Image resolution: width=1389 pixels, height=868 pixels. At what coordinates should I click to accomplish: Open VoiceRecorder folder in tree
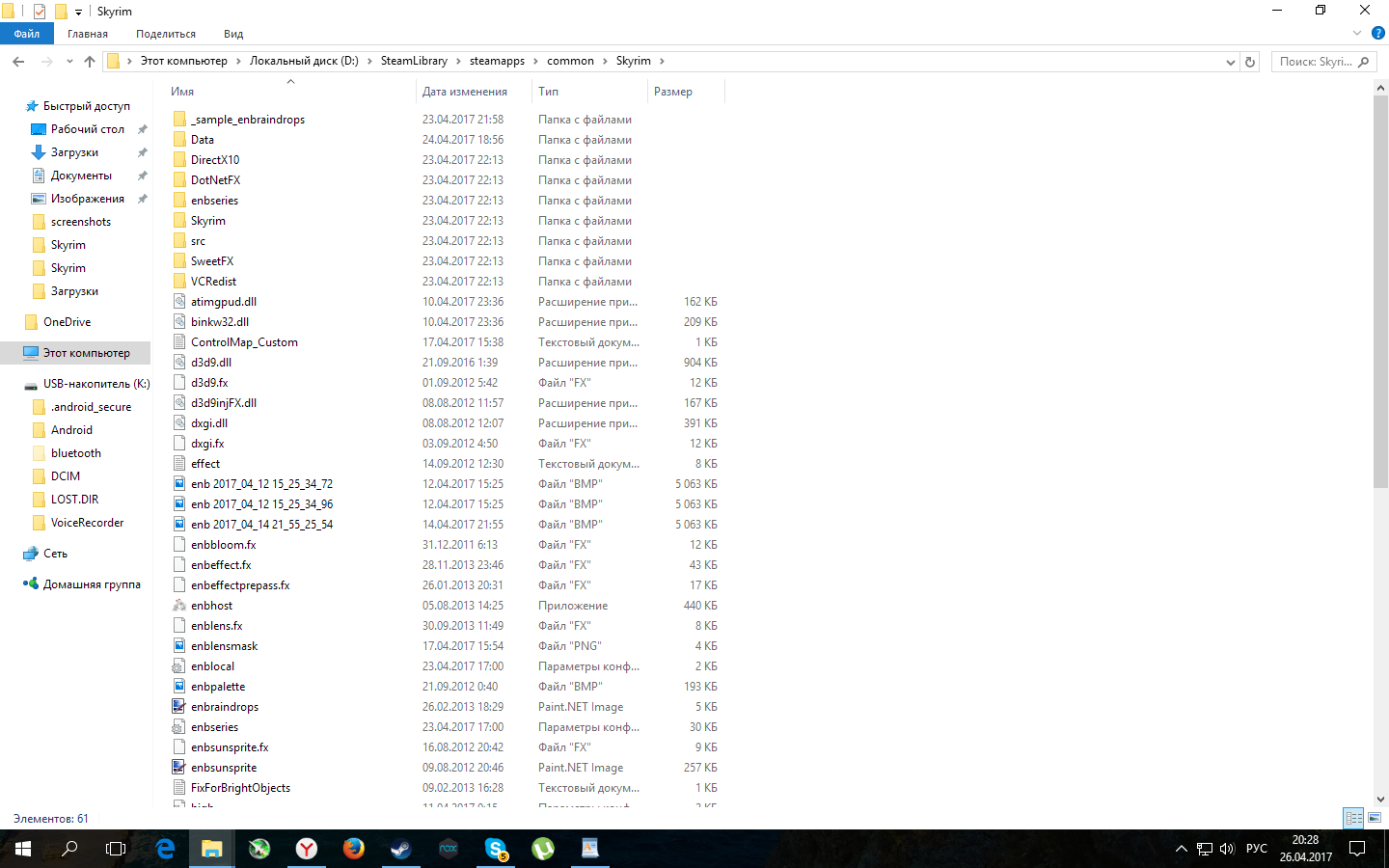[x=87, y=523]
